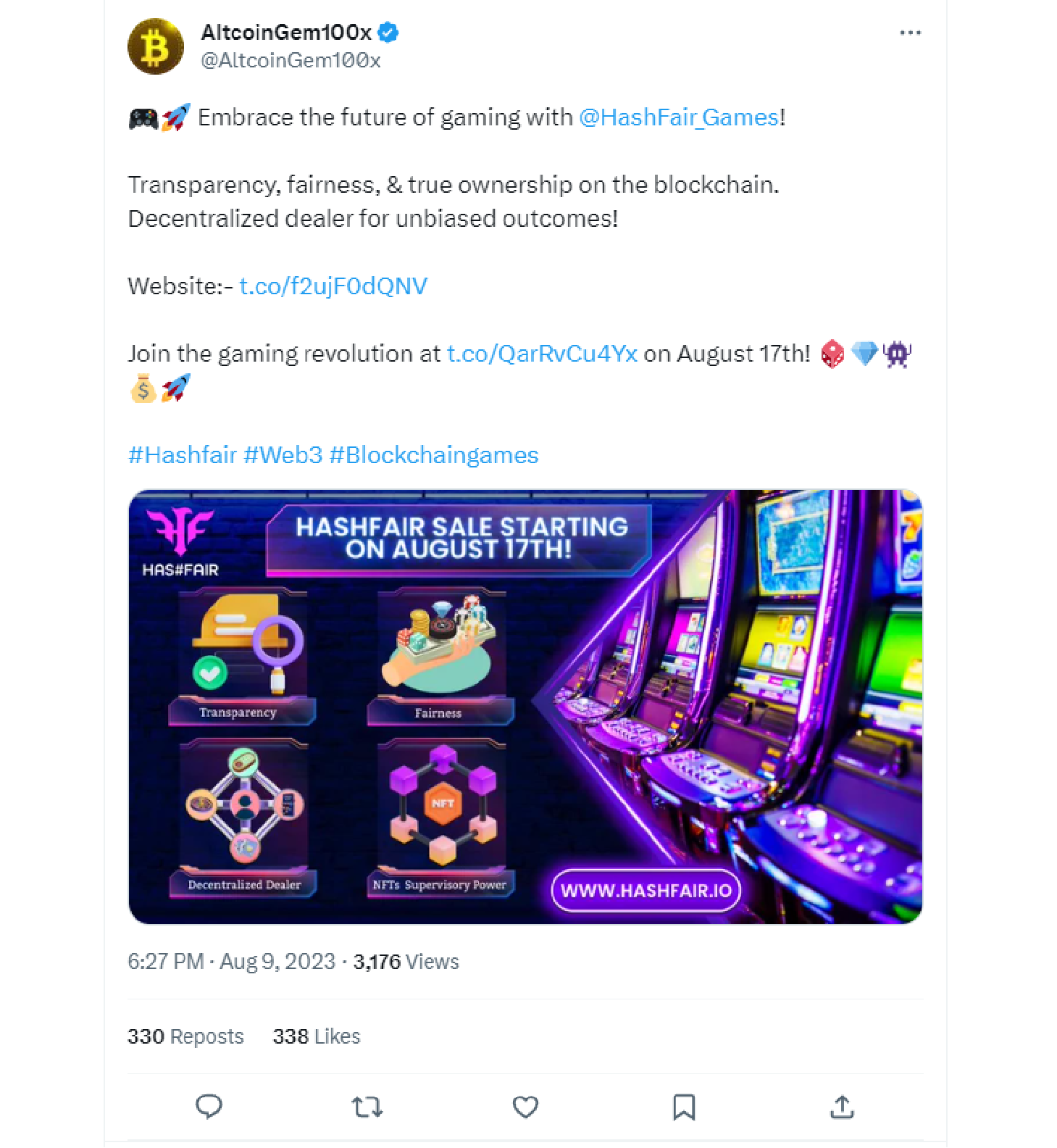Bookmark this tweet

coord(684,1107)
